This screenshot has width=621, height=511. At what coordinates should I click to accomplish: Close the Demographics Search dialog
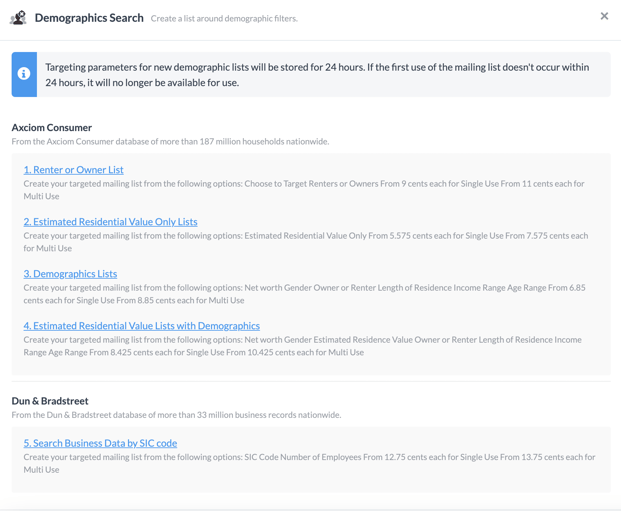click(x=604, y=16)
